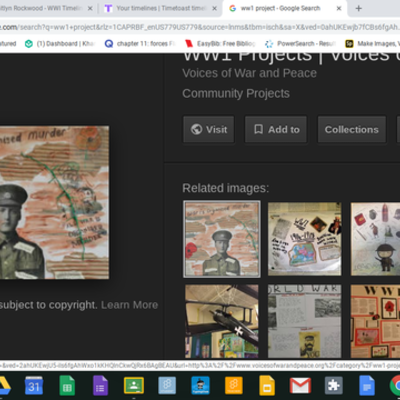Image resolution: width=400 pixels, height=400 pixels.
Task: Open PowerSearch Results bookmark
Action: click(300, 44)
